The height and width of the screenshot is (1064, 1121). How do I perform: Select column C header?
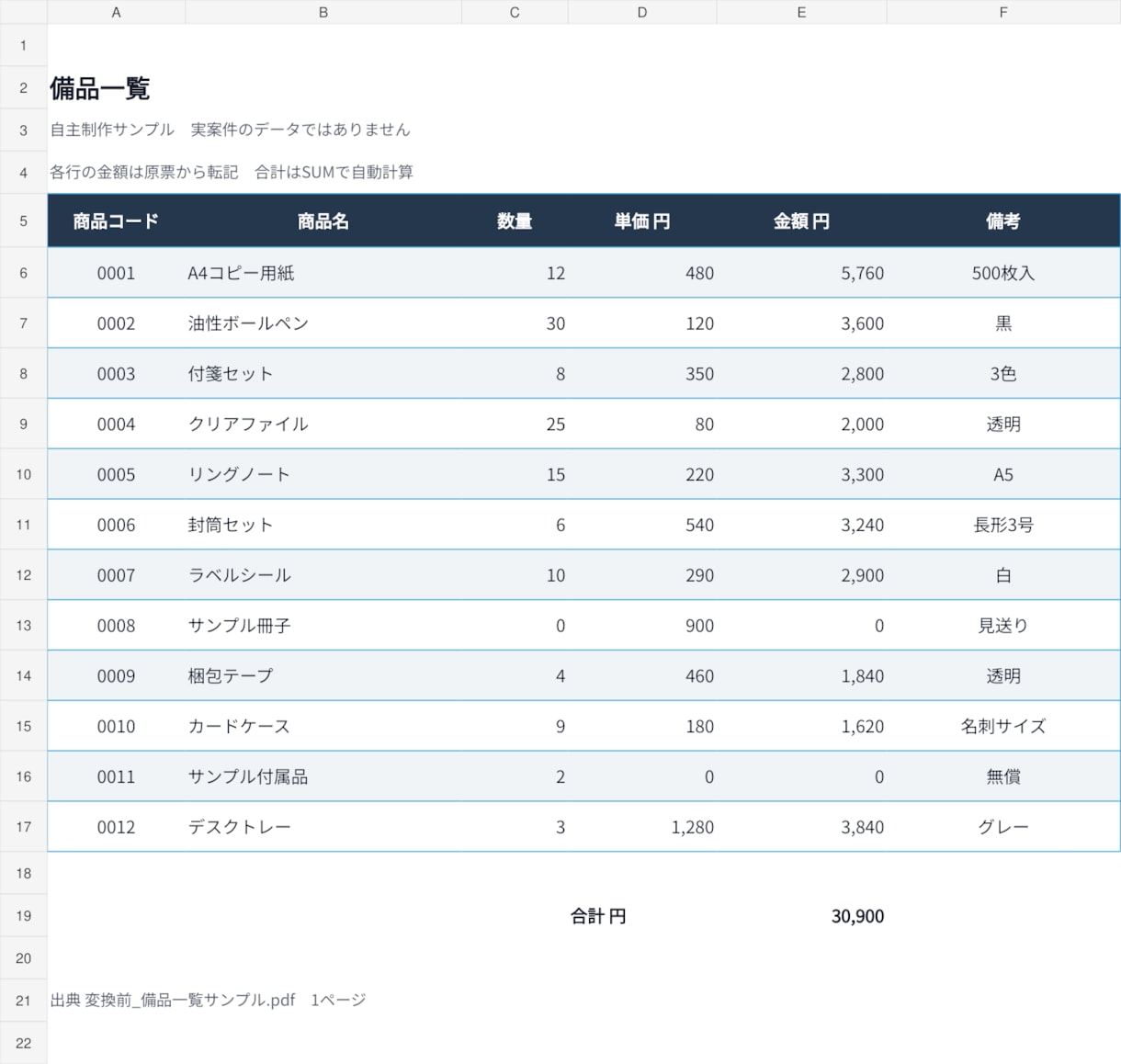pyautogui.click(x=515, y=12)
